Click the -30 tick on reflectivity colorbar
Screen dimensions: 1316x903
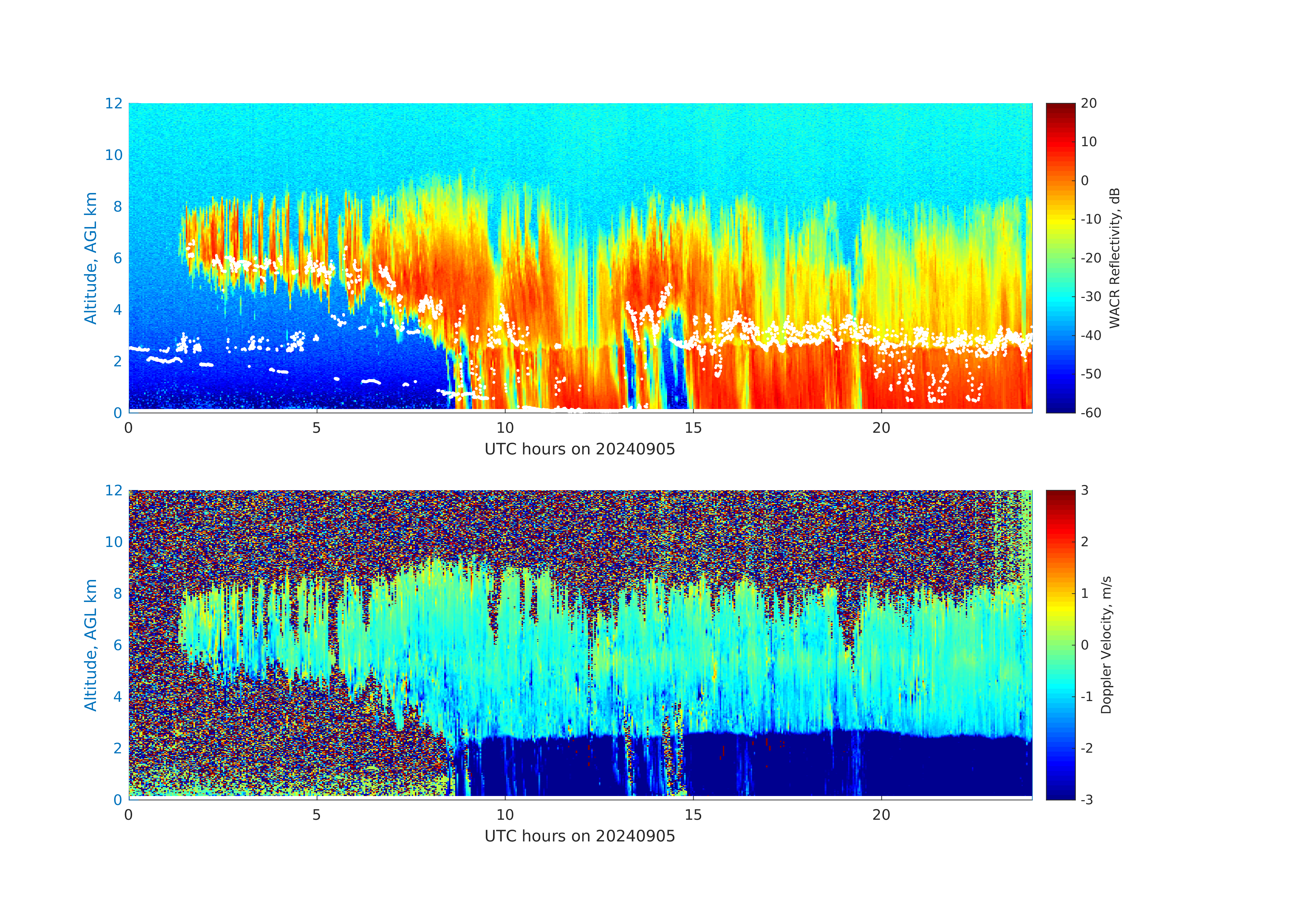1091,297
